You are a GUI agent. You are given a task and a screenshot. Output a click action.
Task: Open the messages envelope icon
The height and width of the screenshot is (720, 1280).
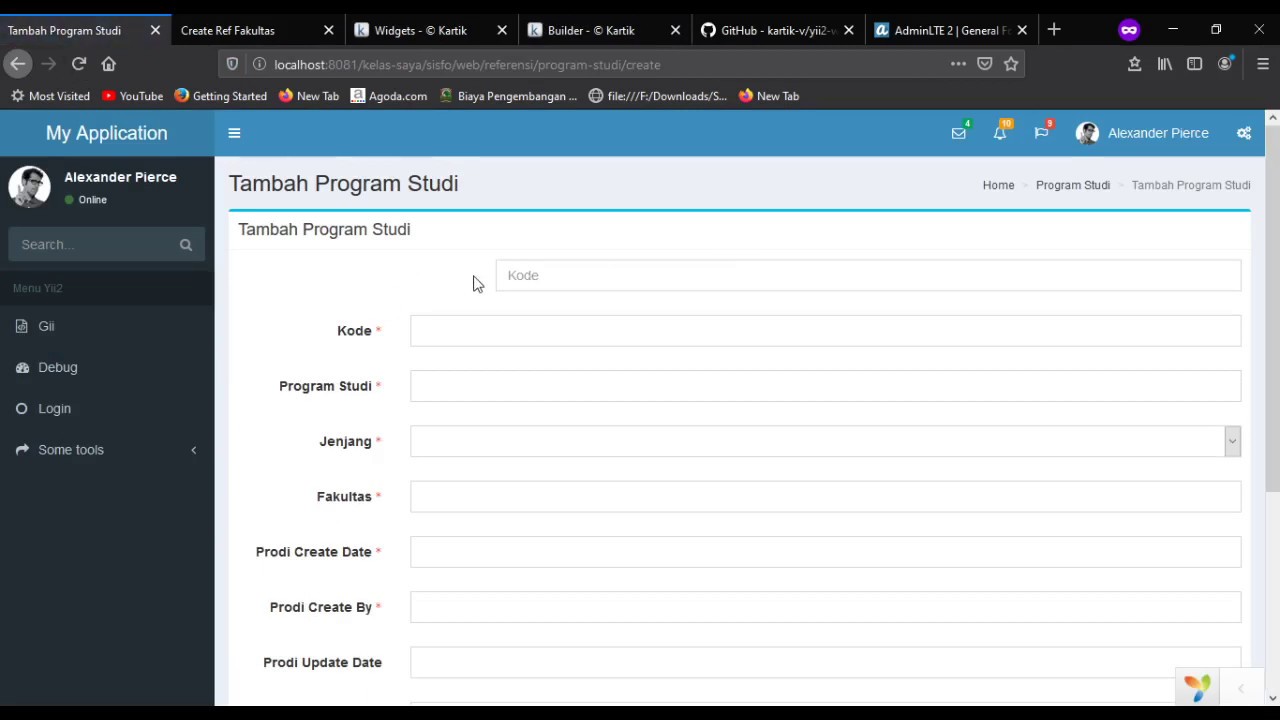(x=958, y=133)
